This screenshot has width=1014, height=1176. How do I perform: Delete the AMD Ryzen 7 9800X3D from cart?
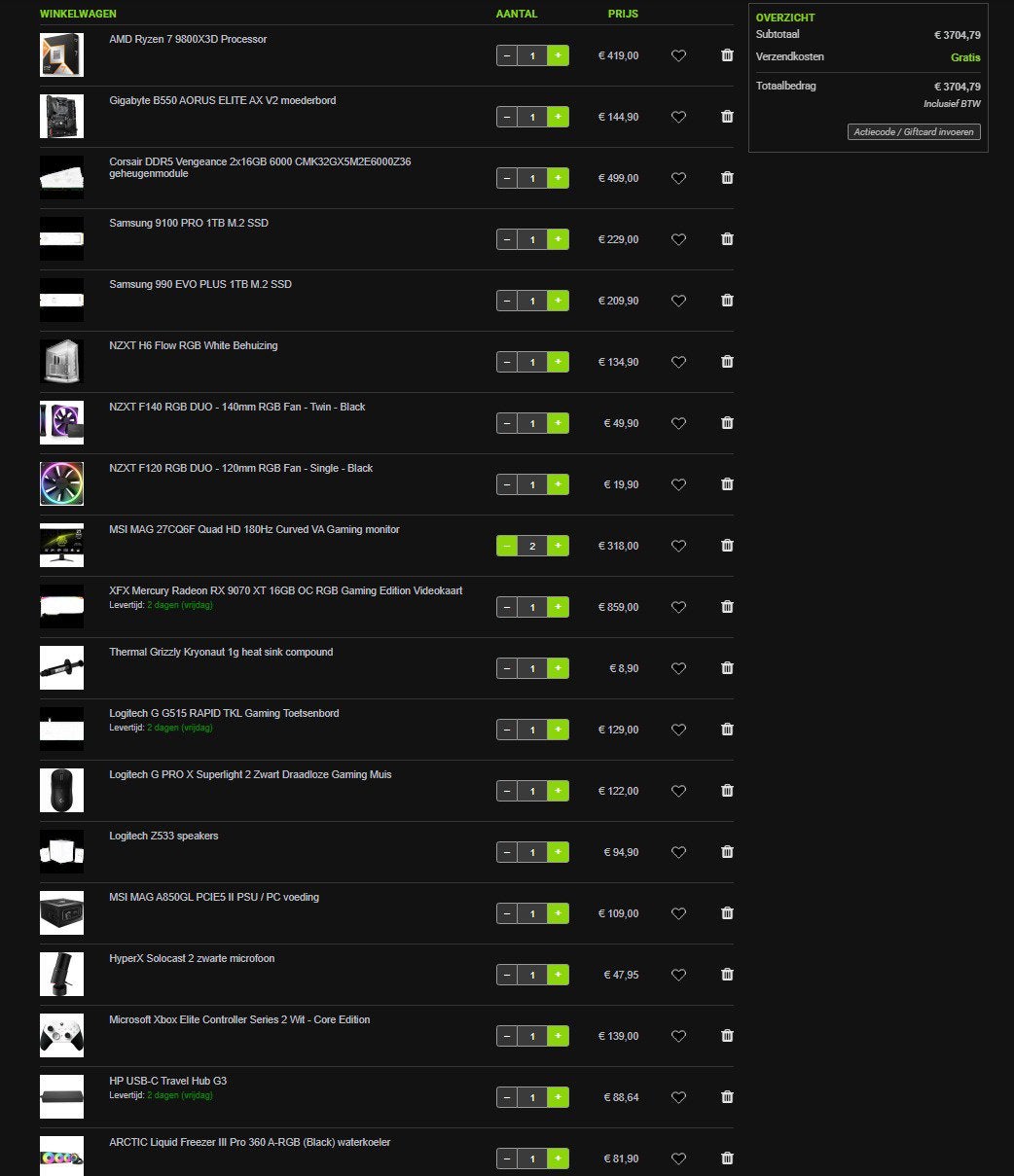727,55
